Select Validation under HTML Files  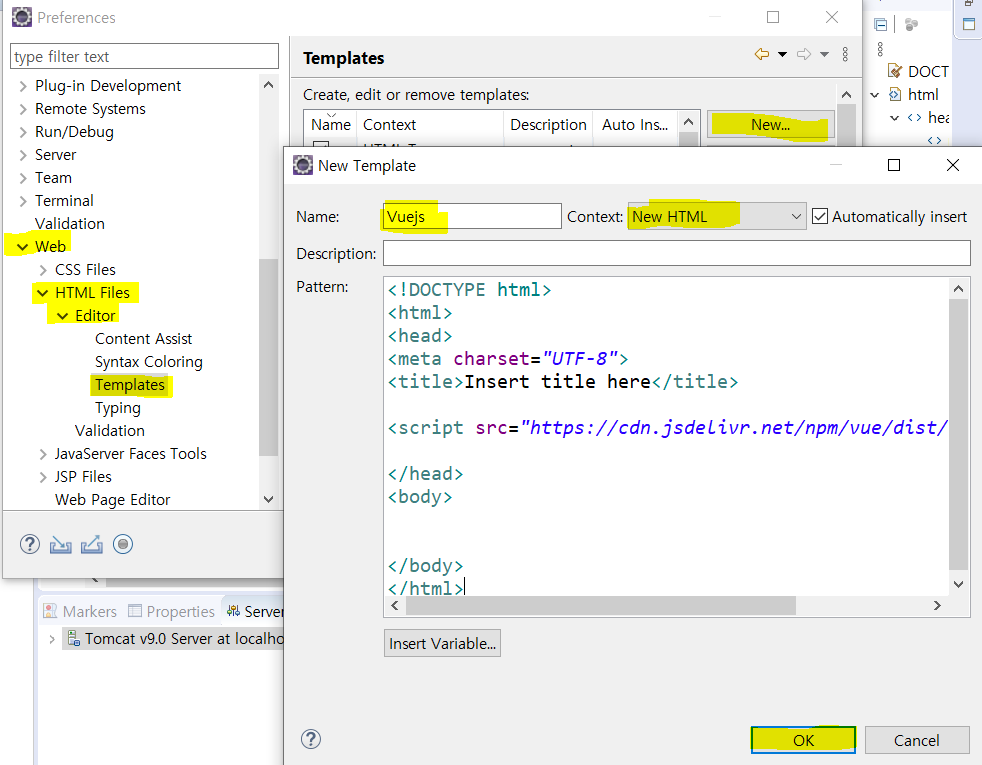(x=110, y=431)
